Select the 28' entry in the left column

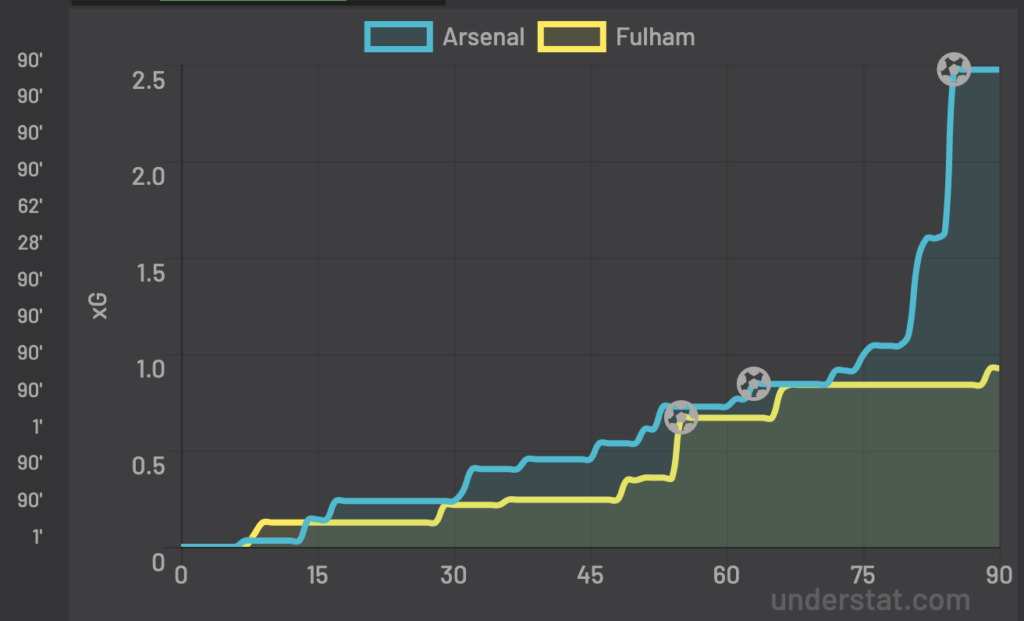tap(30, 243)
